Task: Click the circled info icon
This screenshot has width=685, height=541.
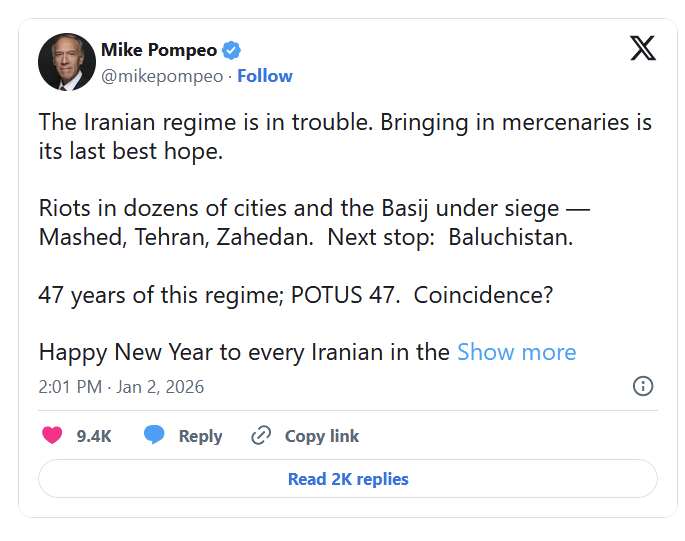Action: (x=644, y=386)
